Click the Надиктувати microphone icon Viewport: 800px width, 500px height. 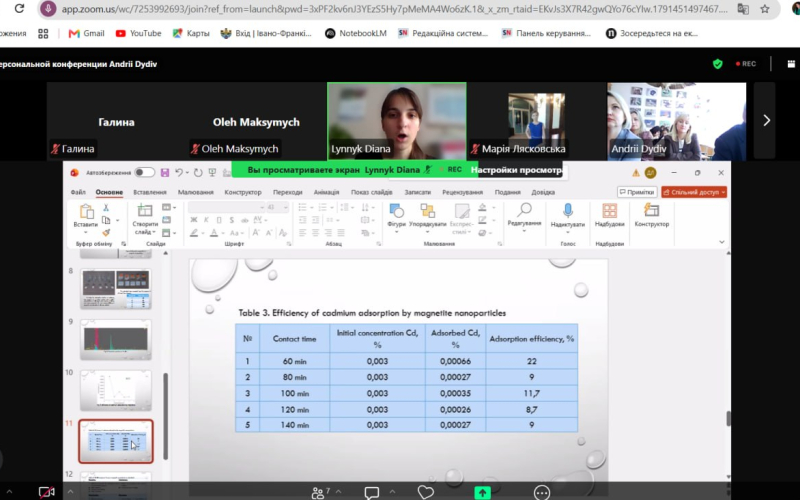[568, 210]
